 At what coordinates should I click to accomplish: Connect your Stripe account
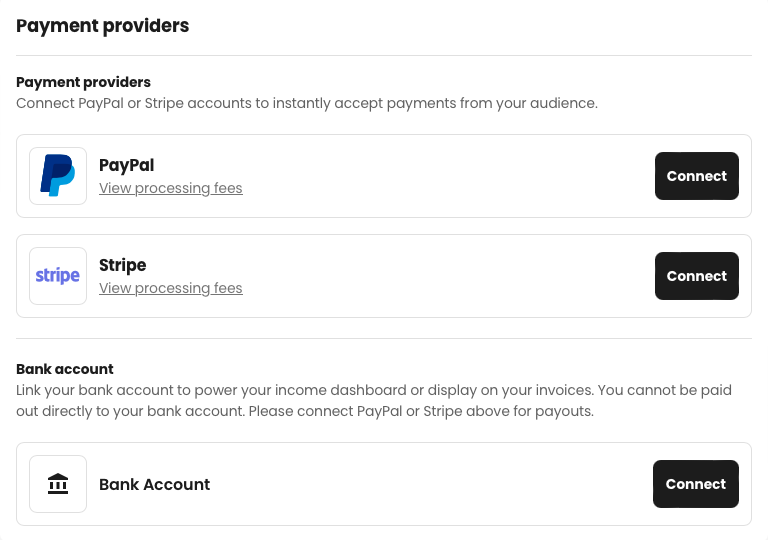[x=696, y=276]
